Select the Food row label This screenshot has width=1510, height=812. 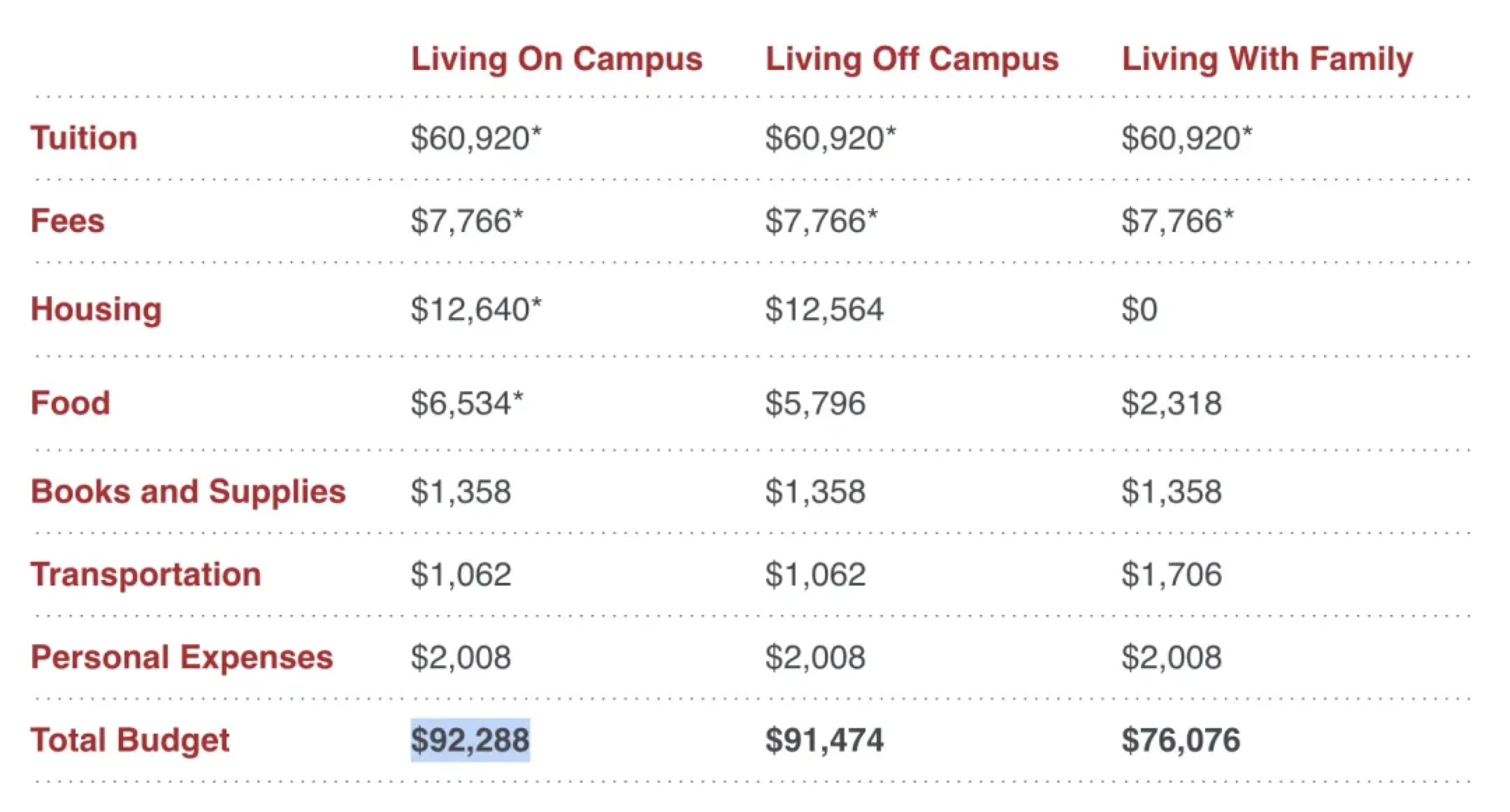71,403
